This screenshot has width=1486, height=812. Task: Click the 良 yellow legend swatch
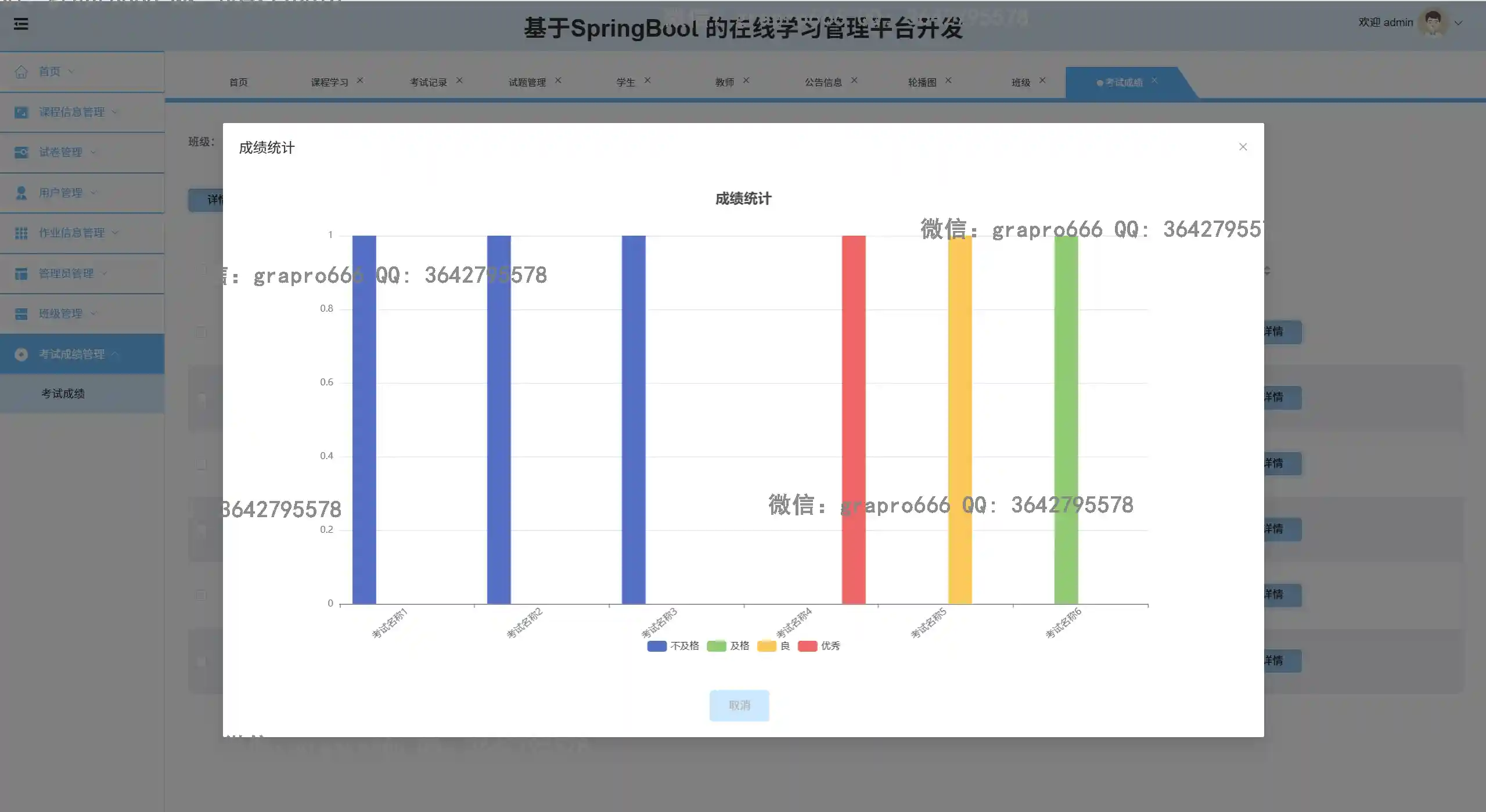(x=767, y=646)
